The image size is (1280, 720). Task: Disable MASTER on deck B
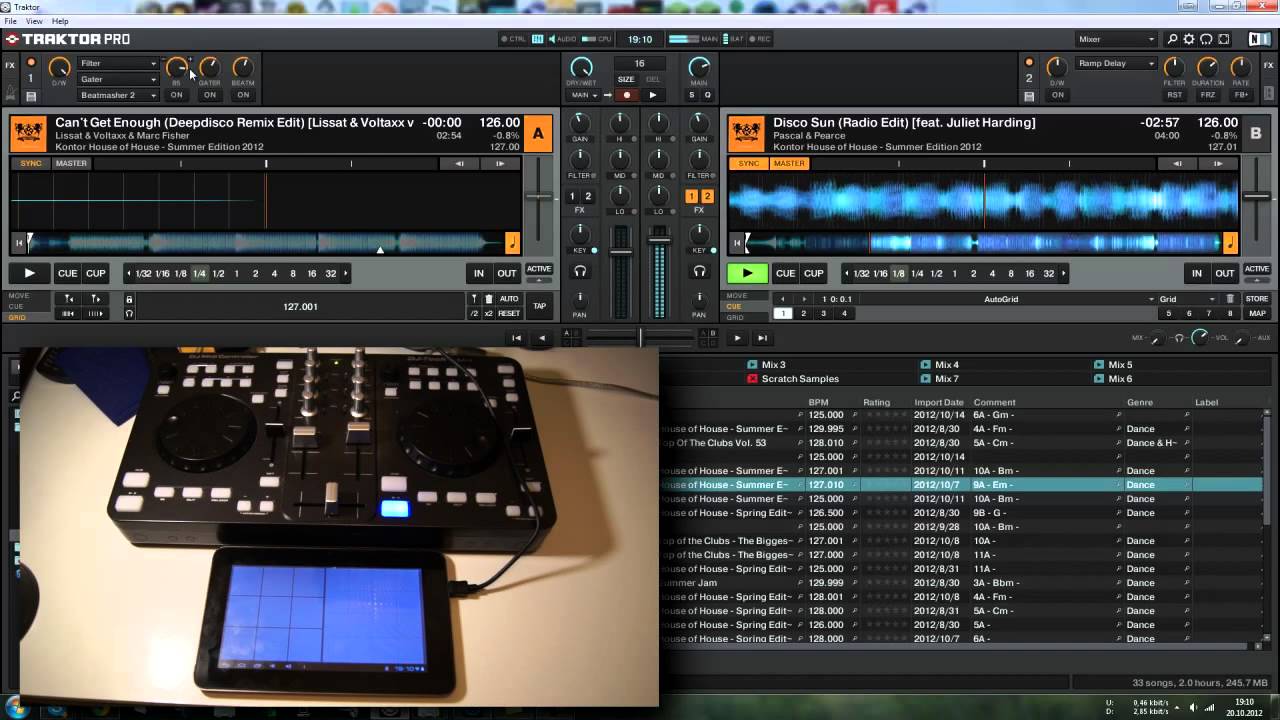[789, 163]
